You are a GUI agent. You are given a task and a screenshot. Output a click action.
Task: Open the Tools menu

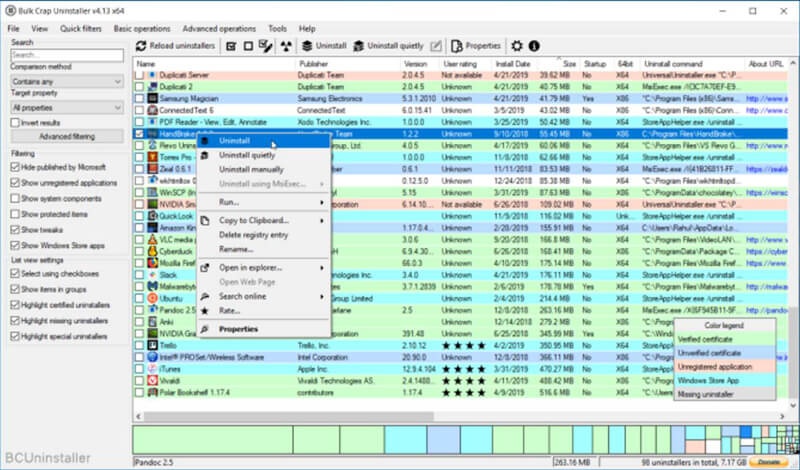pyautogui.click(x=277, y=29)
